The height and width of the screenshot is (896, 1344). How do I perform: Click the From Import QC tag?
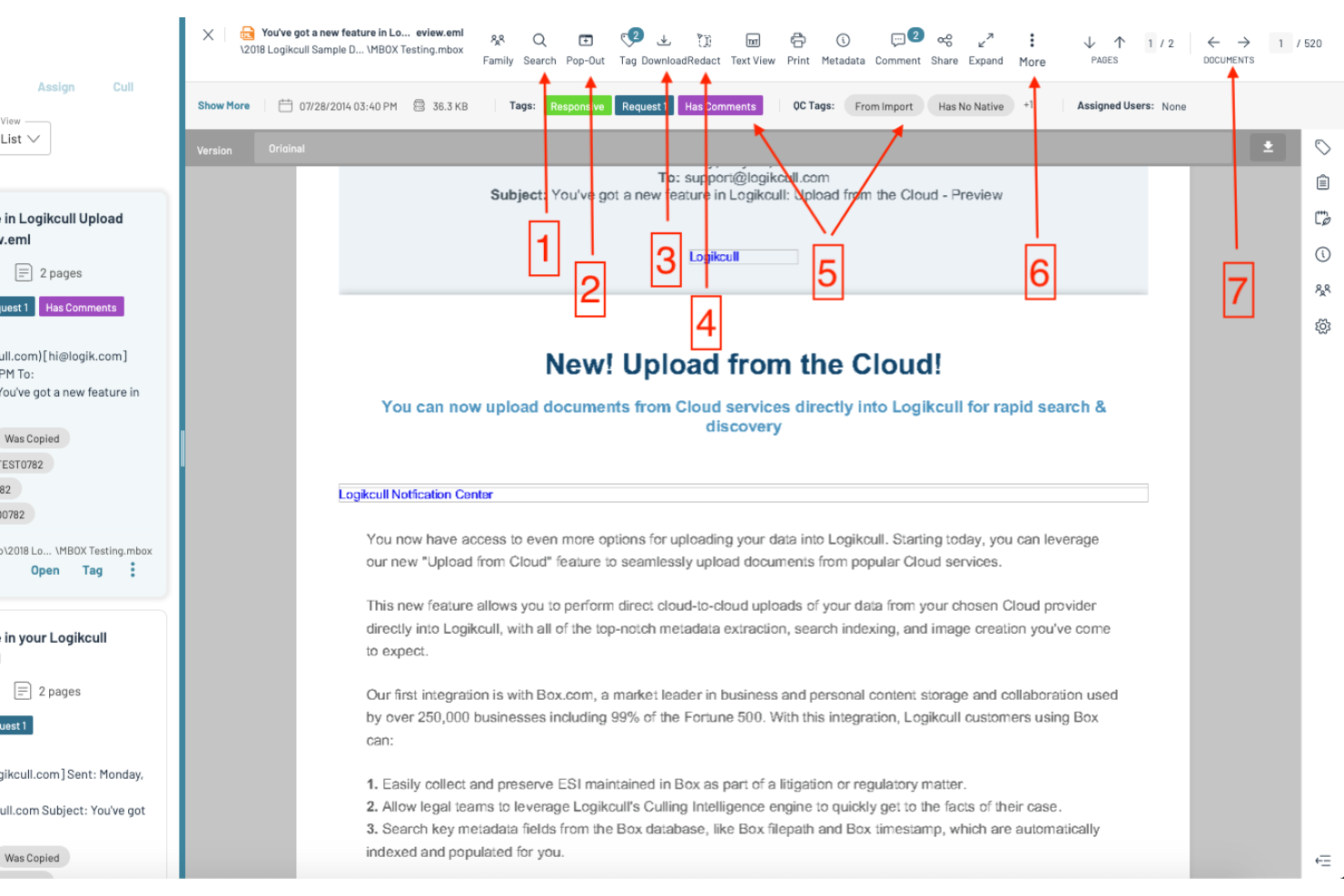pyautogui.click(x=884, y=106)
